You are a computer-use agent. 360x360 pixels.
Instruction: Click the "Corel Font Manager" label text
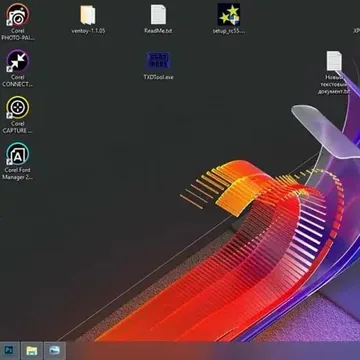pyautogui.click(x=17, y=174)
